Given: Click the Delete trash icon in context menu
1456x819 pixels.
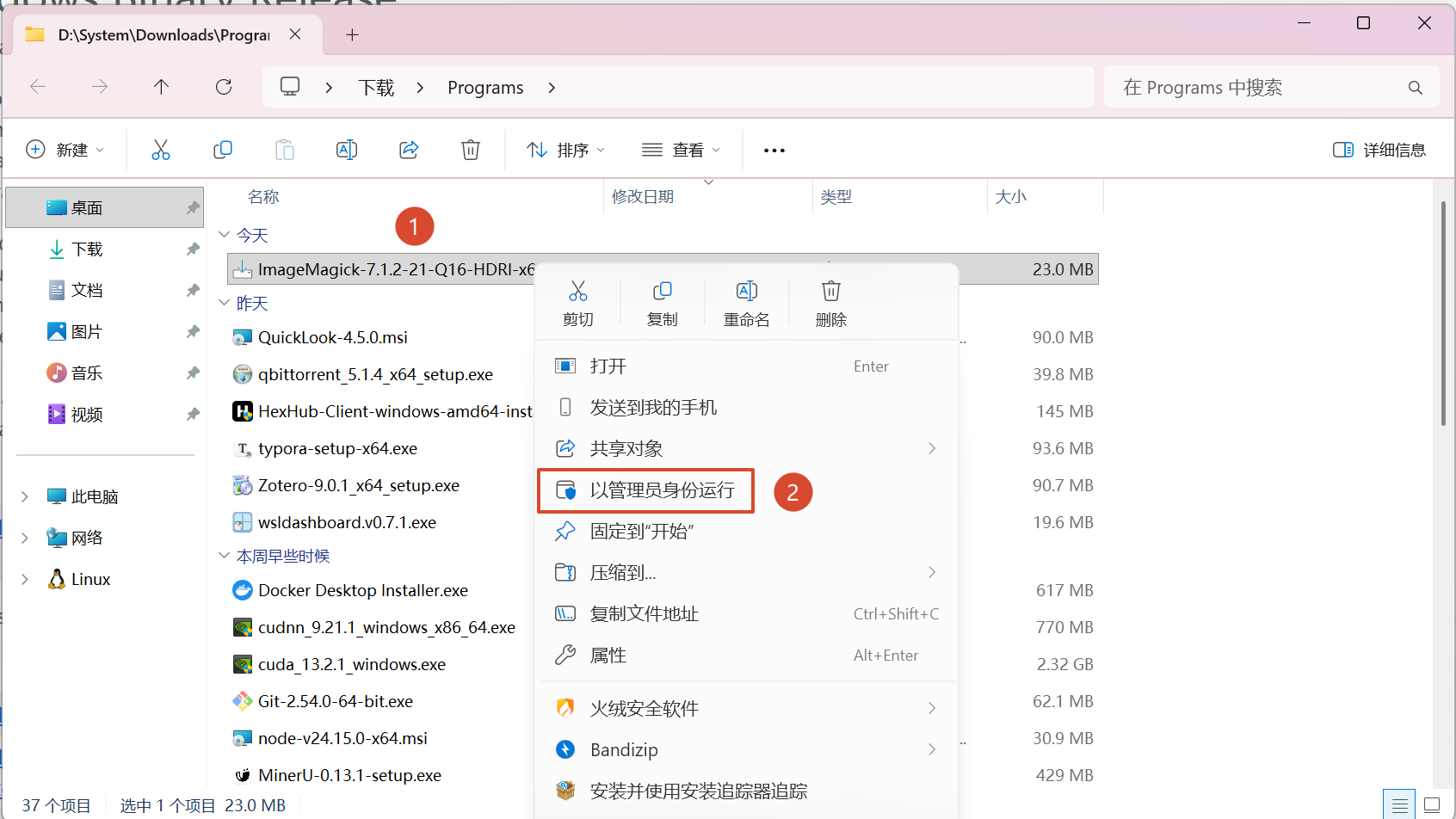Looking at the screenshot, I should [x=830, y=292].
